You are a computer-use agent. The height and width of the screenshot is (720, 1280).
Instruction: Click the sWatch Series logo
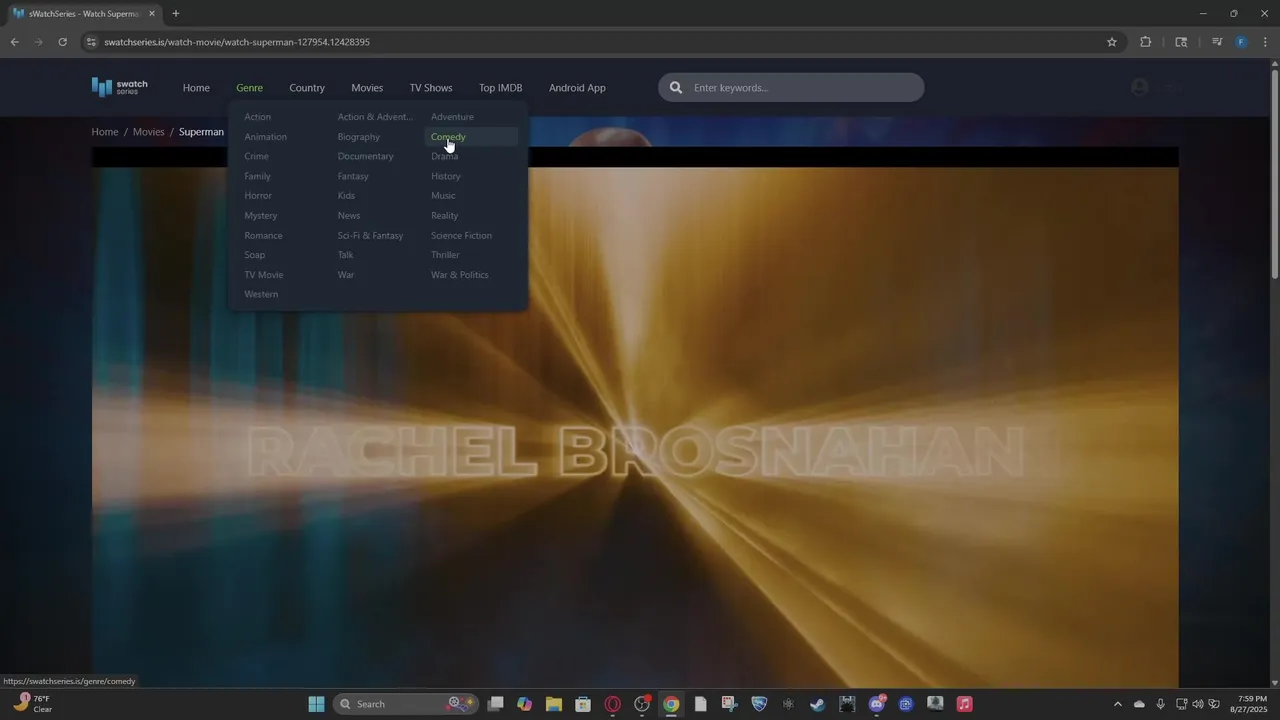[119, 87]
